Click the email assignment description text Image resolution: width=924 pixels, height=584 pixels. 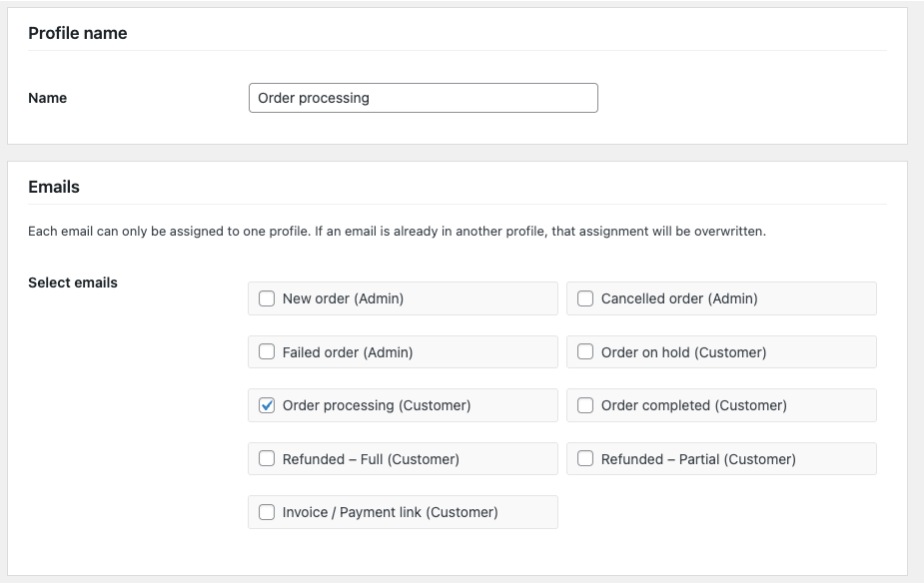tap(396, 232)
